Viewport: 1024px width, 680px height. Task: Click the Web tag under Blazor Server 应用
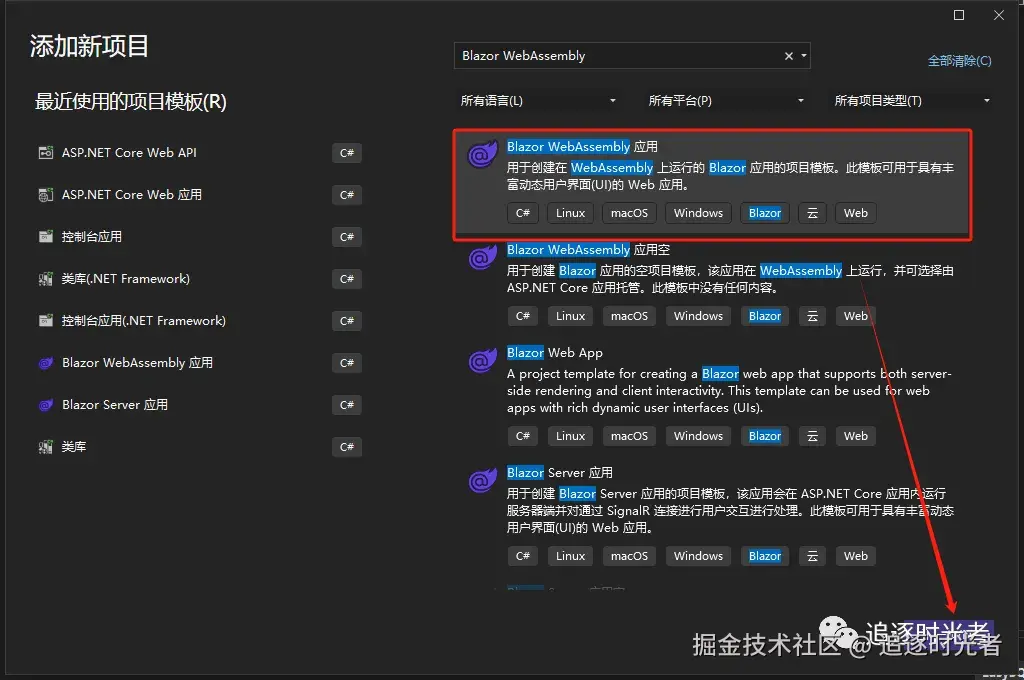click(x=856, y=557)
